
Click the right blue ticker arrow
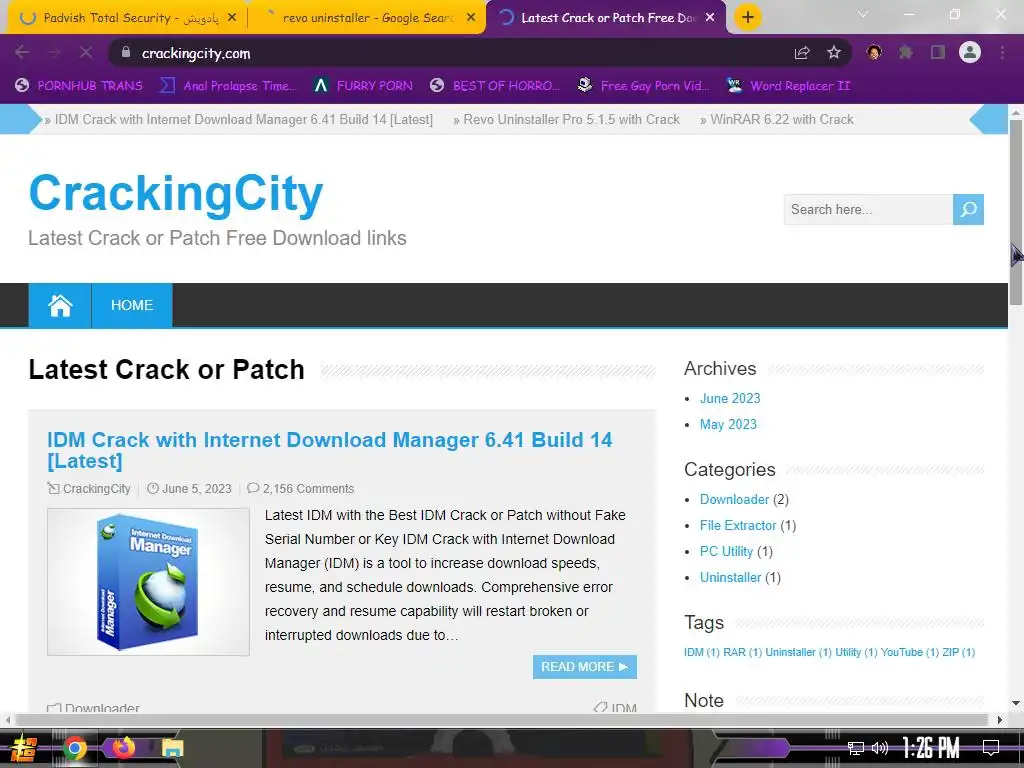[989, 119]
